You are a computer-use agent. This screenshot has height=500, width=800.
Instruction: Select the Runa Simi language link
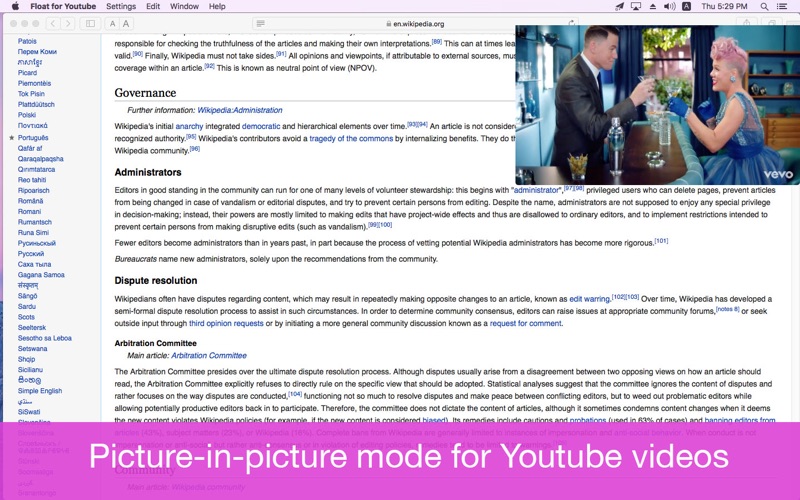click(33, 233)
